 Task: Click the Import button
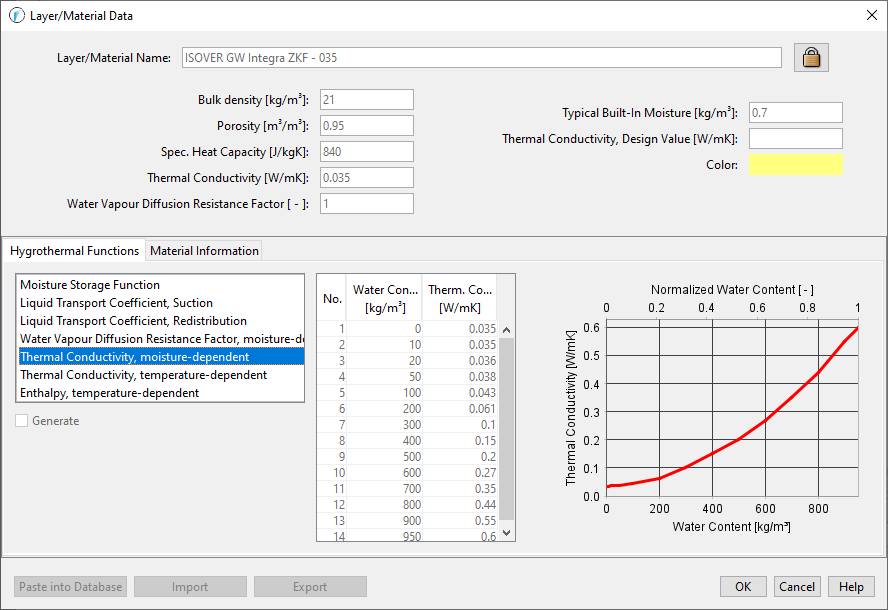(190, 586)
